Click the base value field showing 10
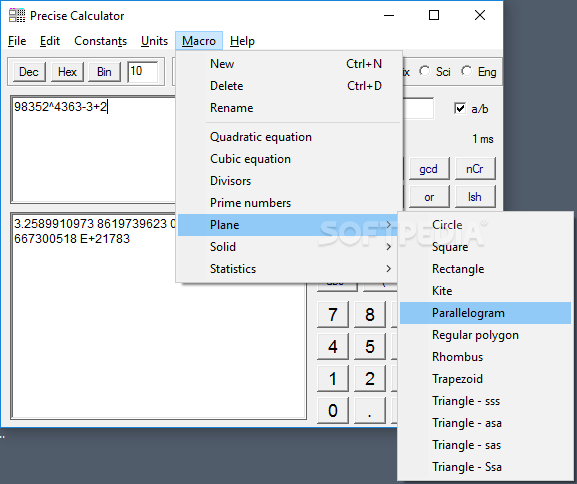 pos(143,72)
